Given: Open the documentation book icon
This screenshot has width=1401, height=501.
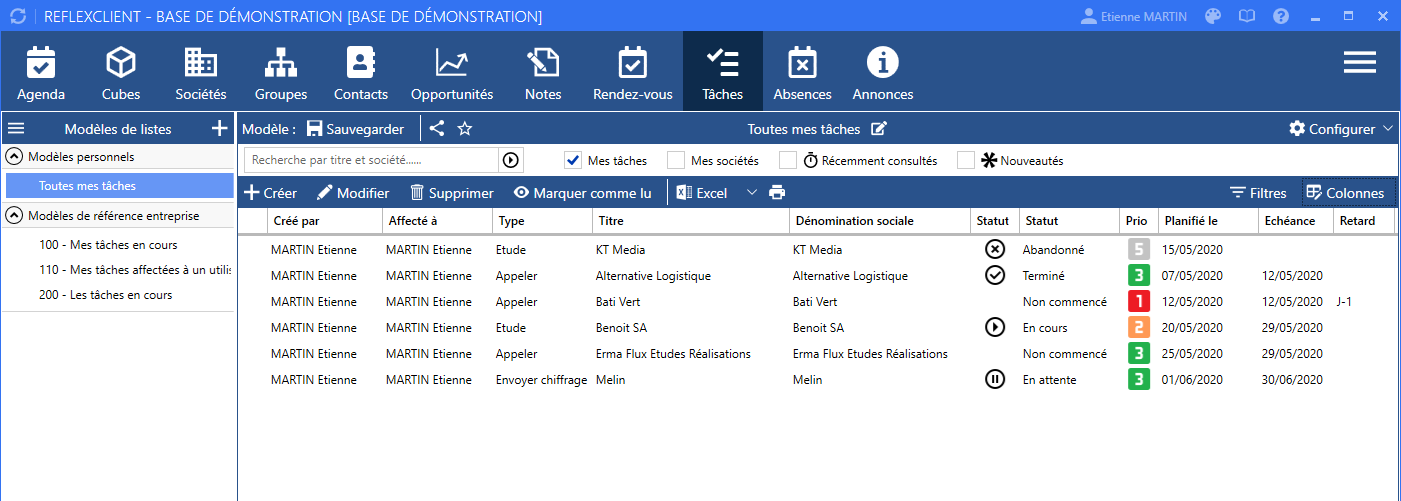Looking at the screenshot, I should click(x=1246, y=16).
